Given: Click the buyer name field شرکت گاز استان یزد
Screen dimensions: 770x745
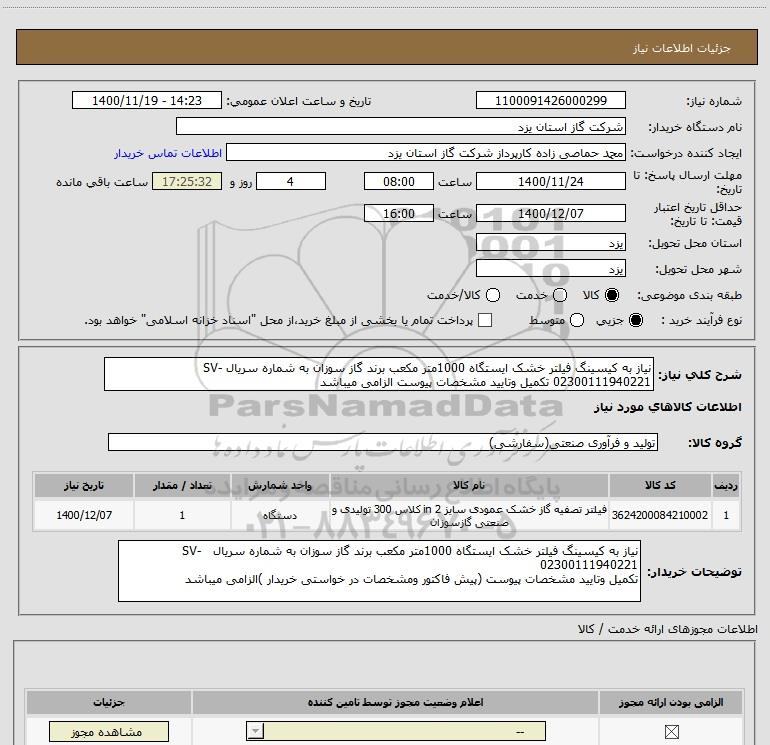Looking at the screenshot, I should click(401, 126).
